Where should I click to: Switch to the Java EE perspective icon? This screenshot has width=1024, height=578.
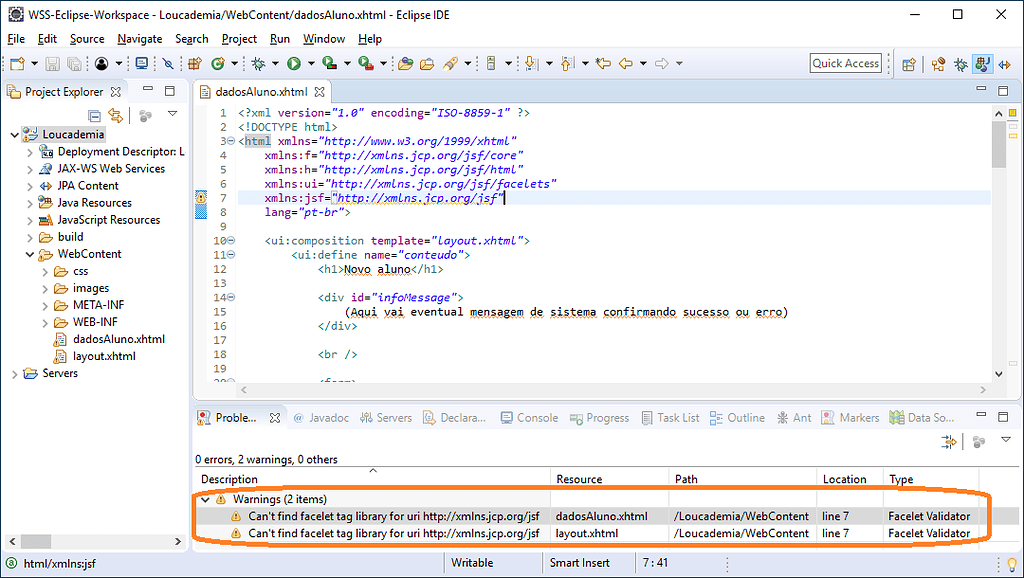pos(983,64)
